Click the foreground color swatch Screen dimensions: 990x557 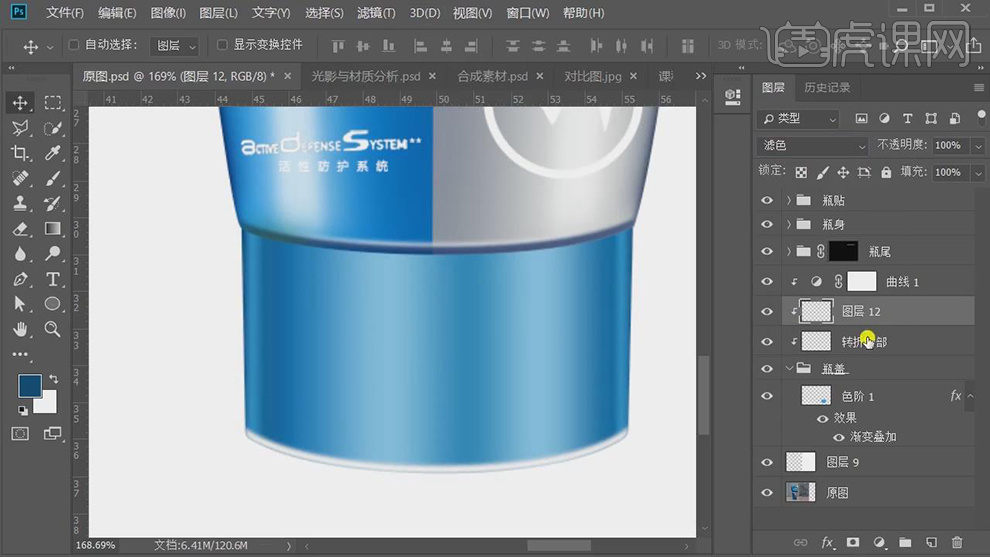[29, 386]
